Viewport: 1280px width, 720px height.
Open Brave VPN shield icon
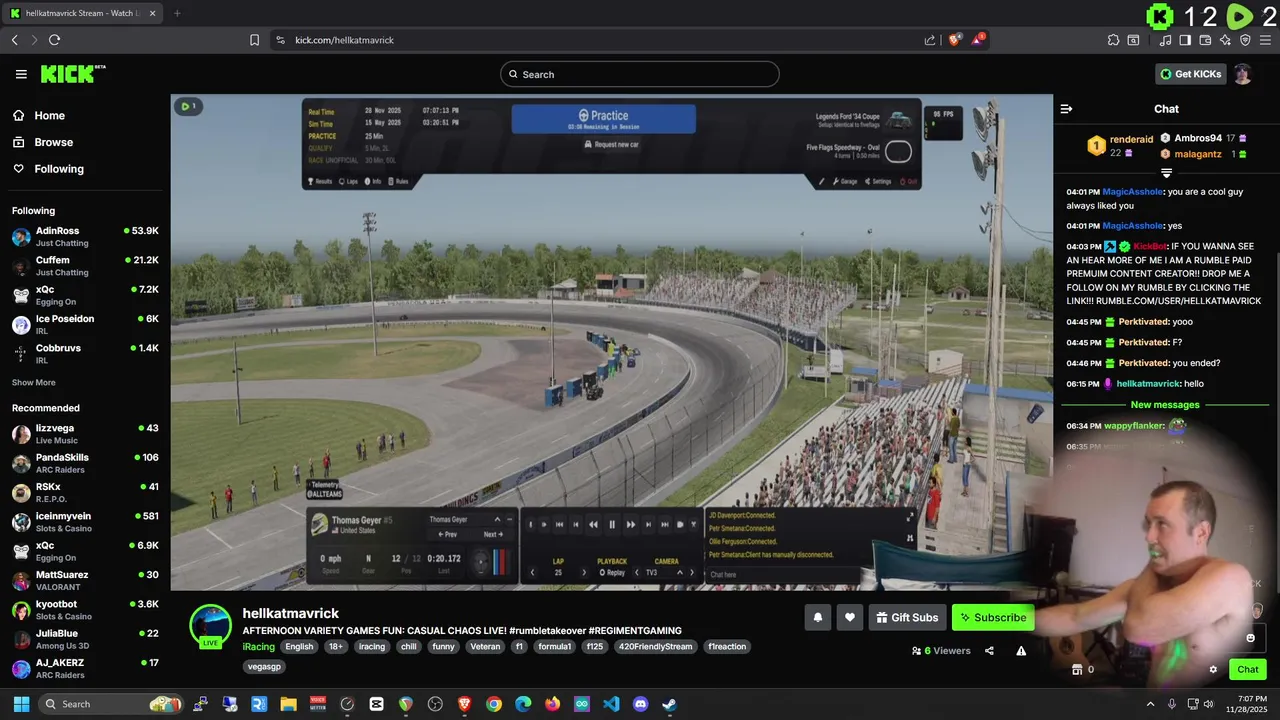tap(1245, 40)
